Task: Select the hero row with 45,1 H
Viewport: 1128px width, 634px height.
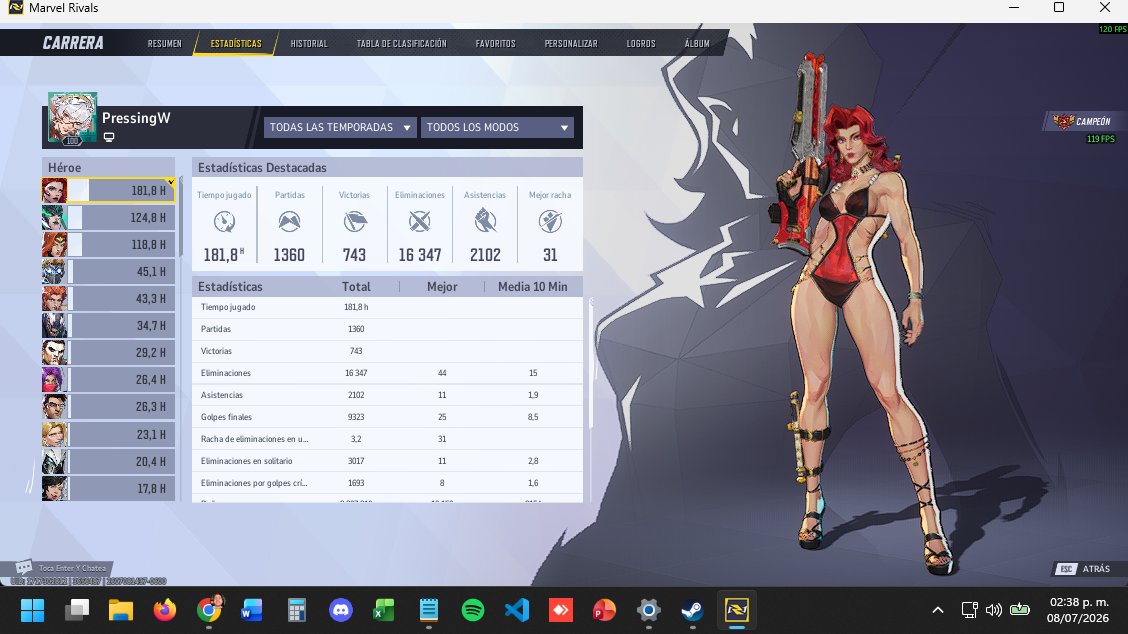Action: point(109,271)
